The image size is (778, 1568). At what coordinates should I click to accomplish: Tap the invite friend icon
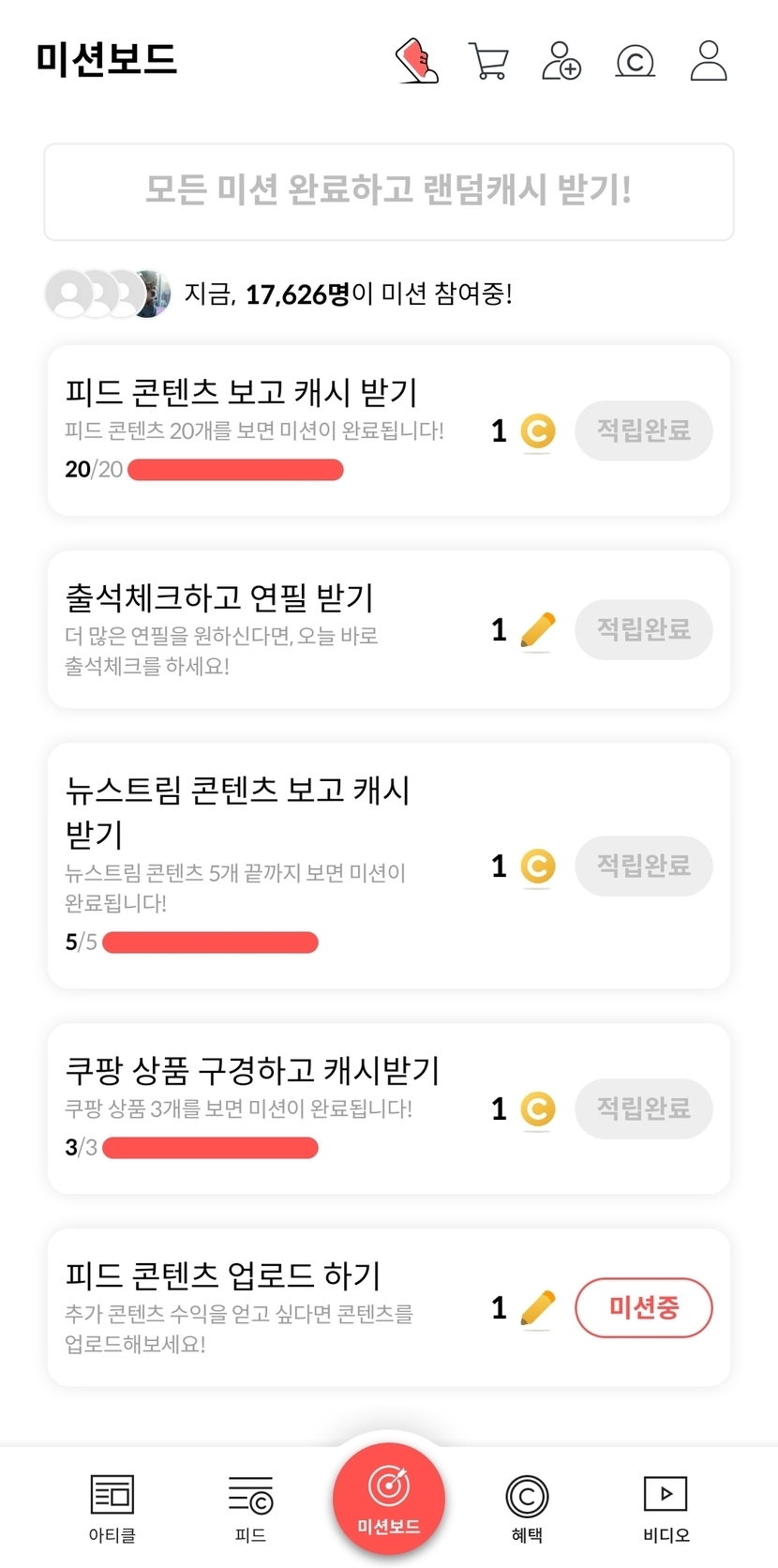561,61
